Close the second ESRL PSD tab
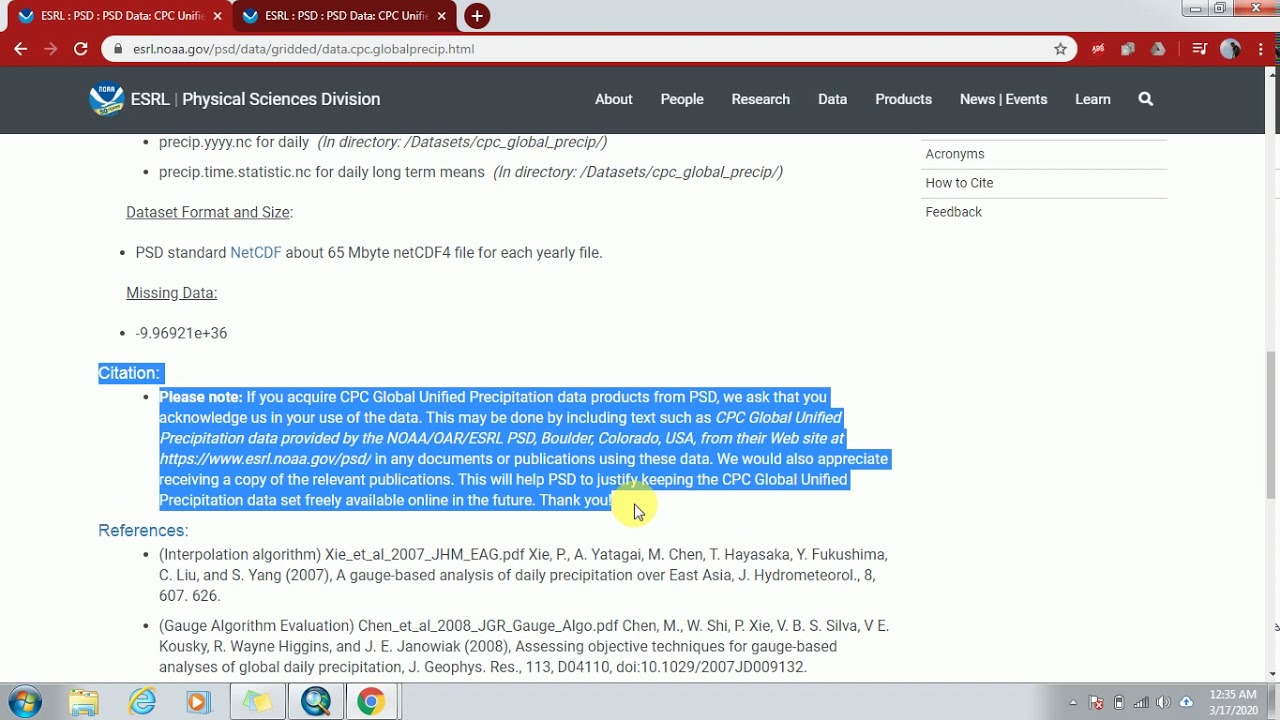This screenshot has width=1280, height=720. click(x=441, y=16)
